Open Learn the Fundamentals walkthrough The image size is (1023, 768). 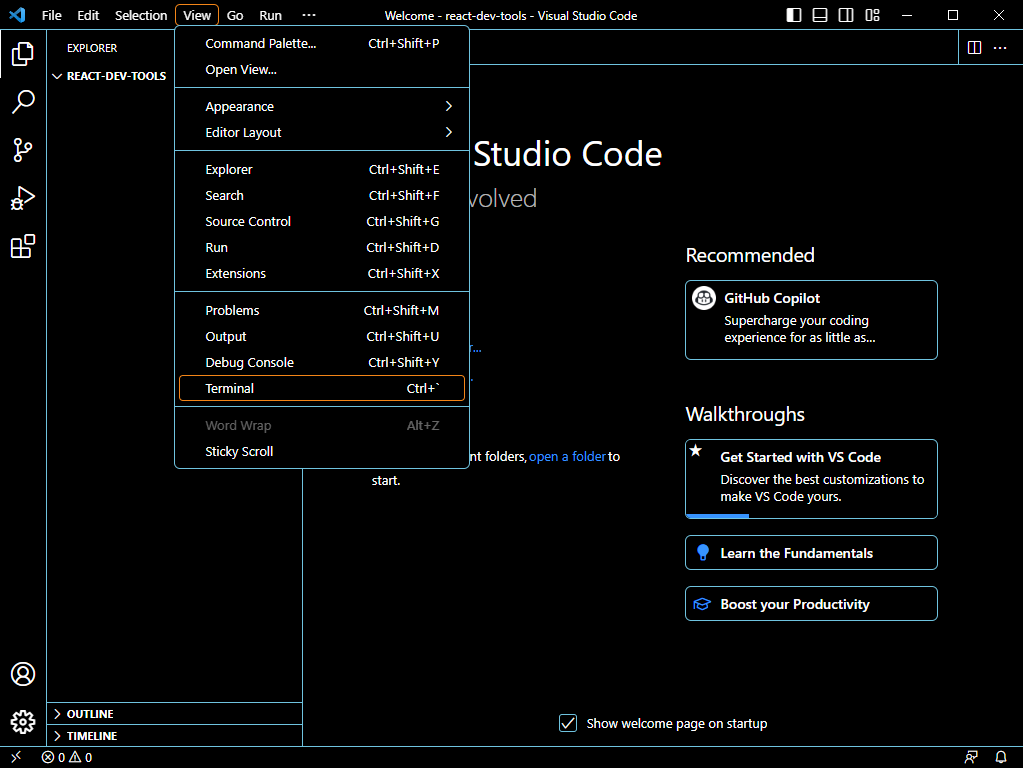click(811, 553)
